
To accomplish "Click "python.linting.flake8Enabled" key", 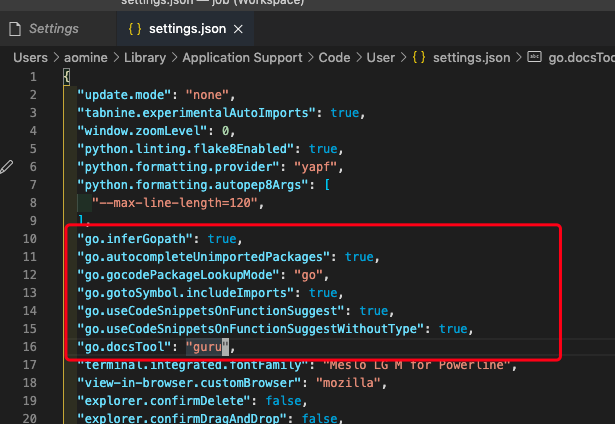I will pos(186,149).
